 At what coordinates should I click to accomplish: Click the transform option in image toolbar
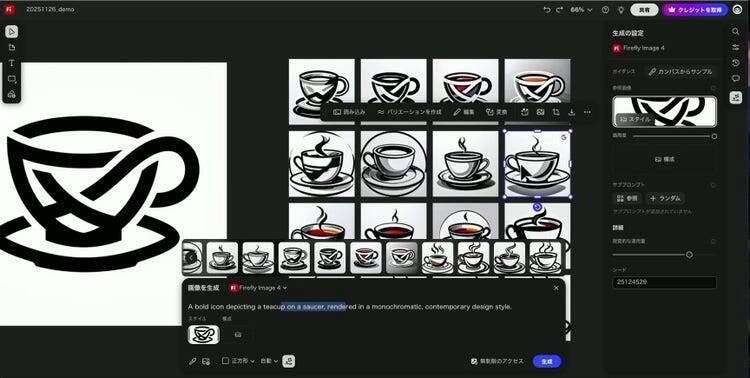[496, 112]
